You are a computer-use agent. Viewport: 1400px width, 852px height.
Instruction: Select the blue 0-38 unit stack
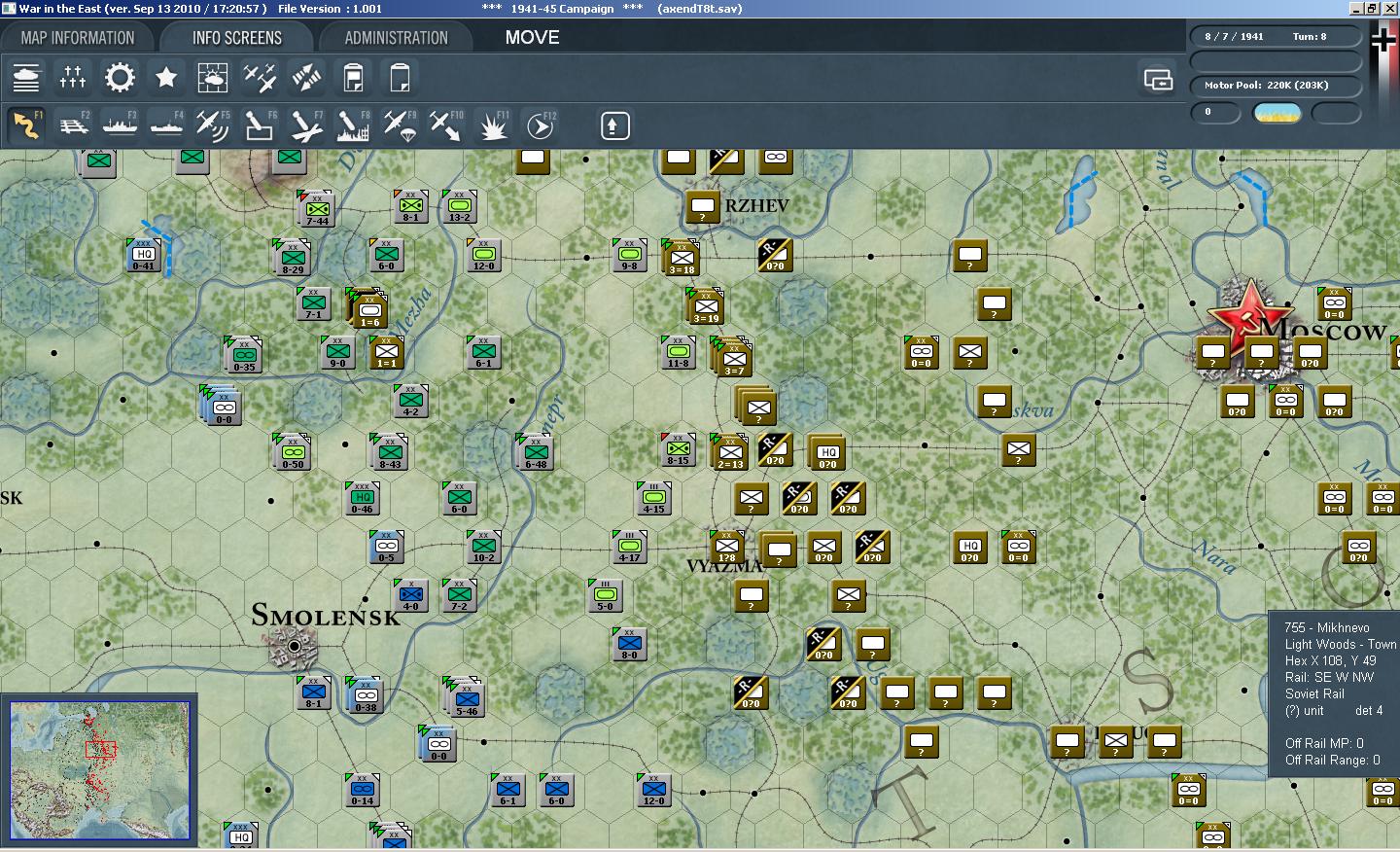[x=365, y=694]
